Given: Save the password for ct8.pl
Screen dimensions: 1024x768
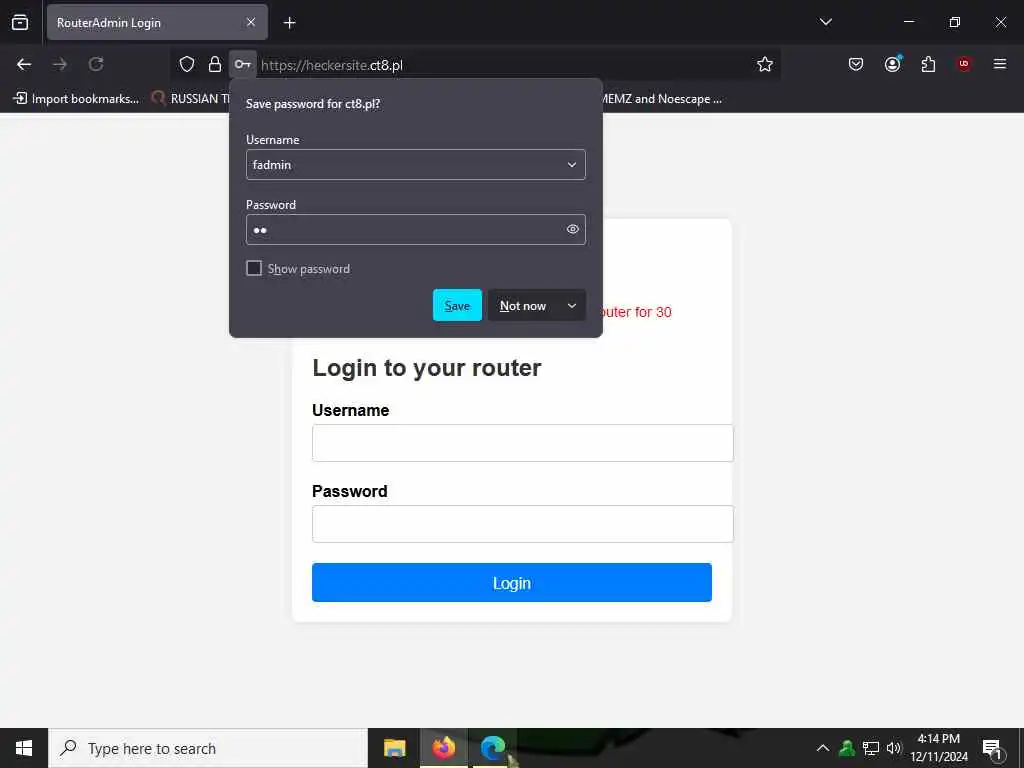Looking at the screenshot, I should click(x=457, y=305).
